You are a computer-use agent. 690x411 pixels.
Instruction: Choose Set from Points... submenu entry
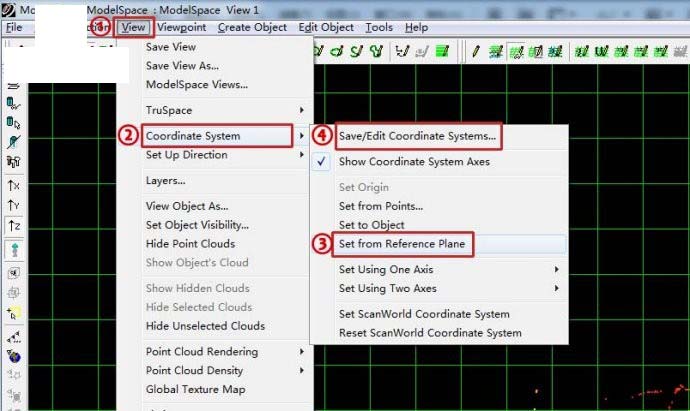[381, 206]
